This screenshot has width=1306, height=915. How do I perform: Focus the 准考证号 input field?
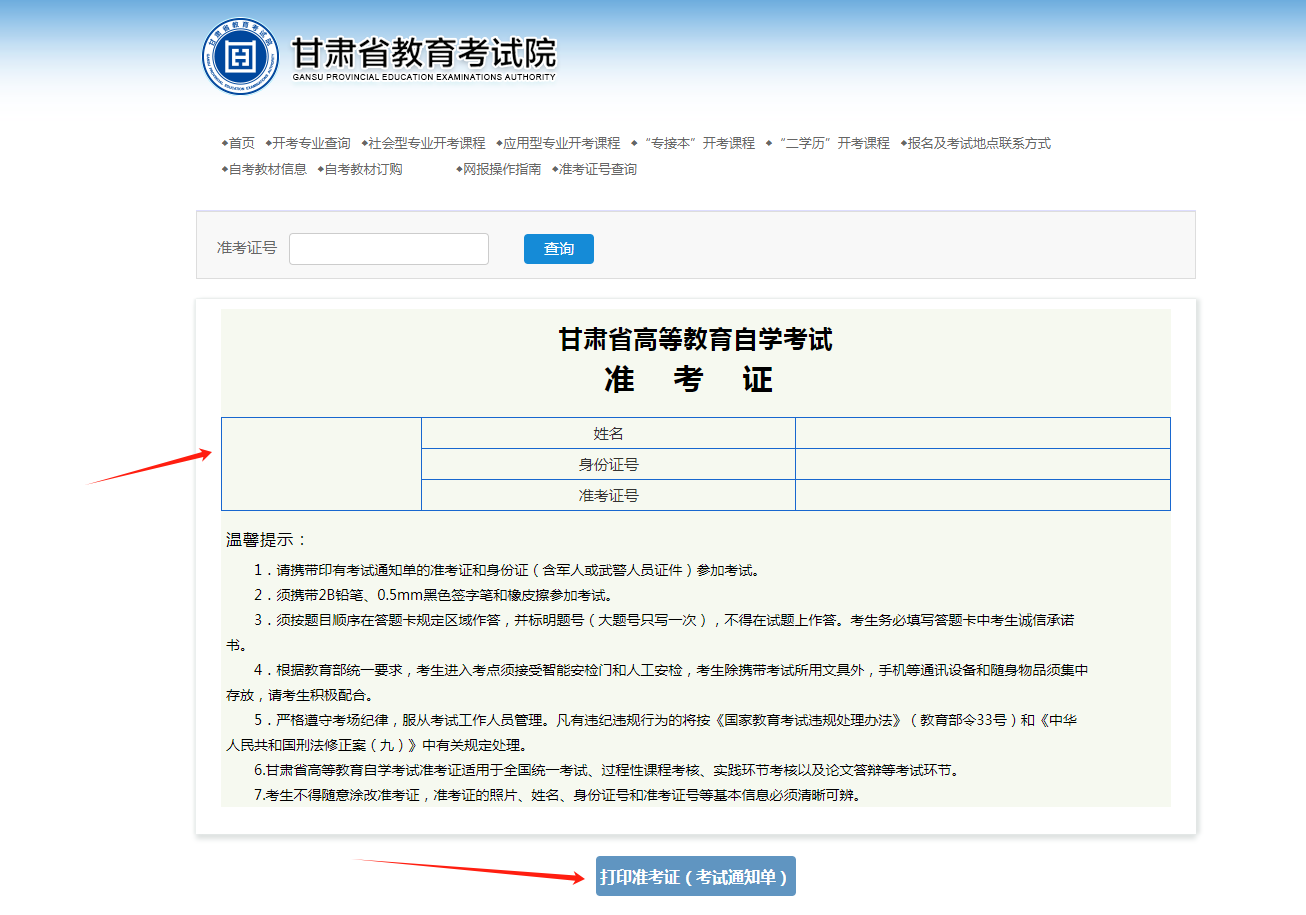click(388, 249)
